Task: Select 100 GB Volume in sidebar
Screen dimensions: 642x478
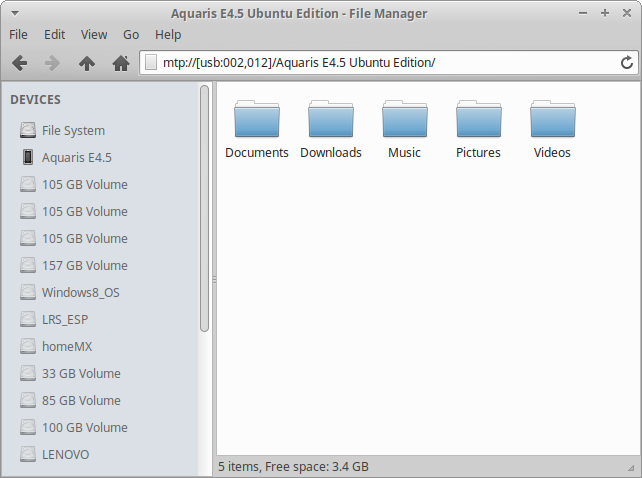Action: 85,428
